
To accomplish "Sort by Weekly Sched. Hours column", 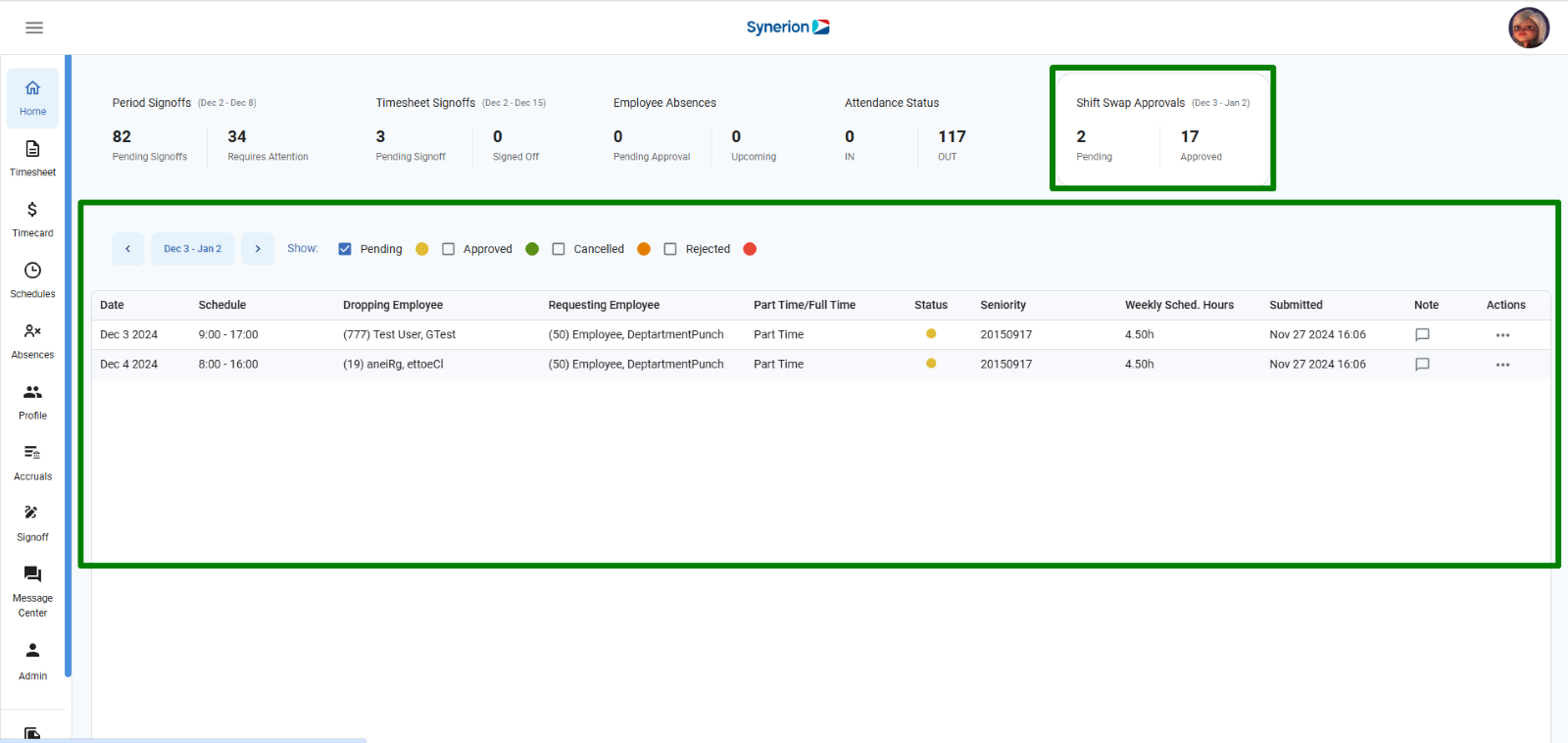I will tap(1179, 305).
